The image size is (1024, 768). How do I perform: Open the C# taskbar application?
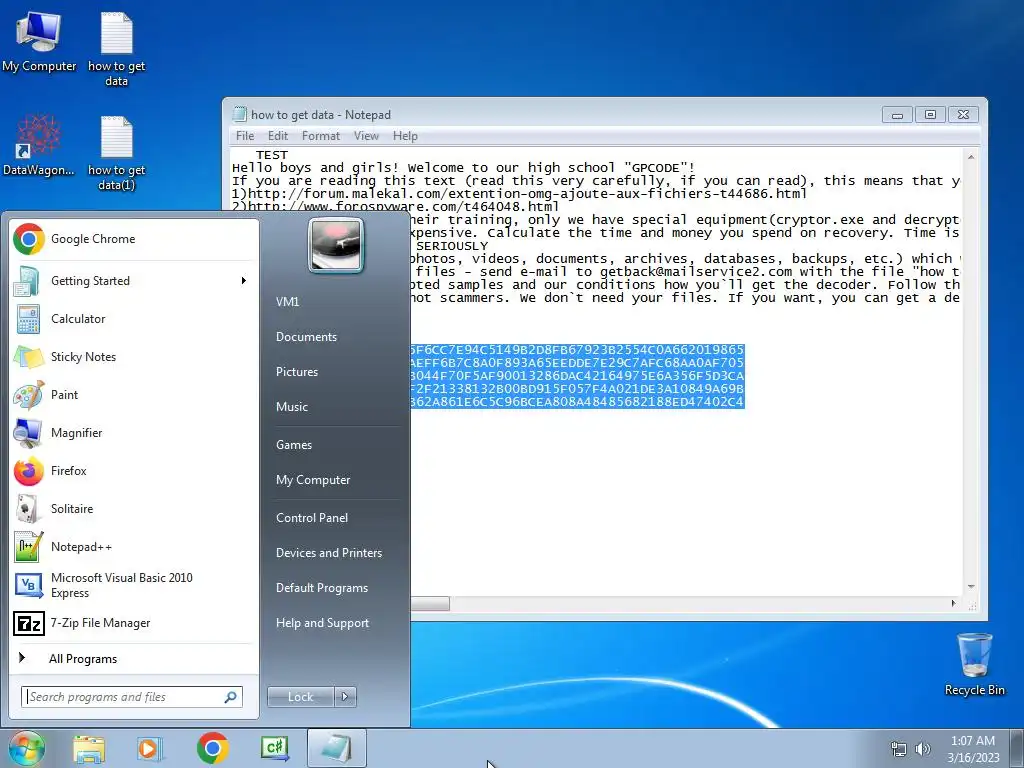274,748
